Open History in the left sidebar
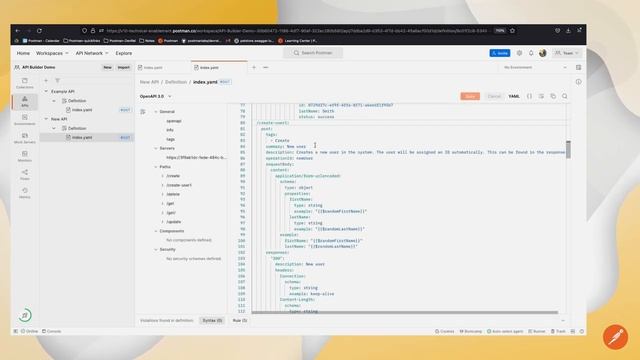Image resolution: width=640 pixels, height=360 pixels. (24, 193)
